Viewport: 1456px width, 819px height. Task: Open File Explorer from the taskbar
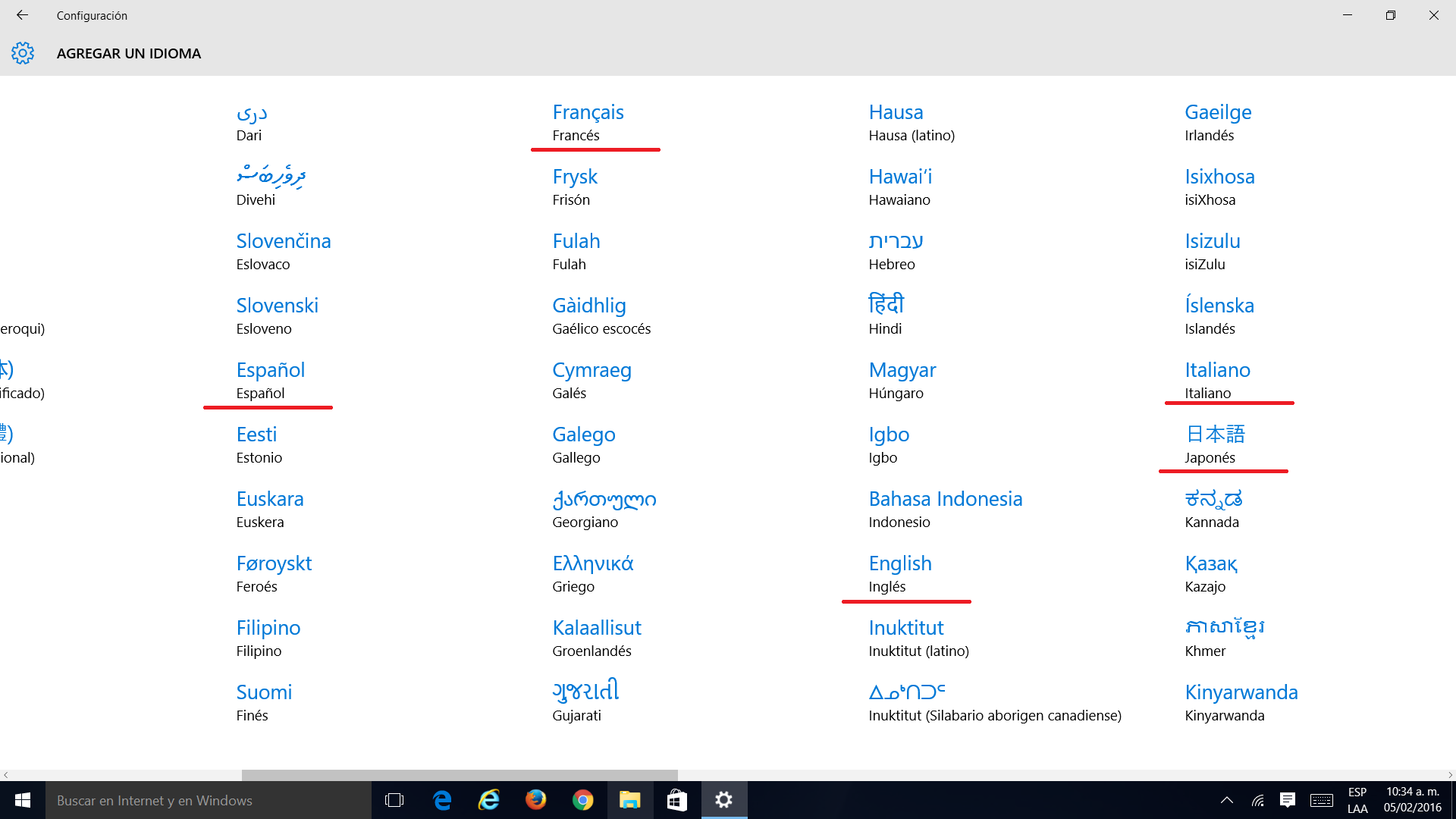coord(629,800)
